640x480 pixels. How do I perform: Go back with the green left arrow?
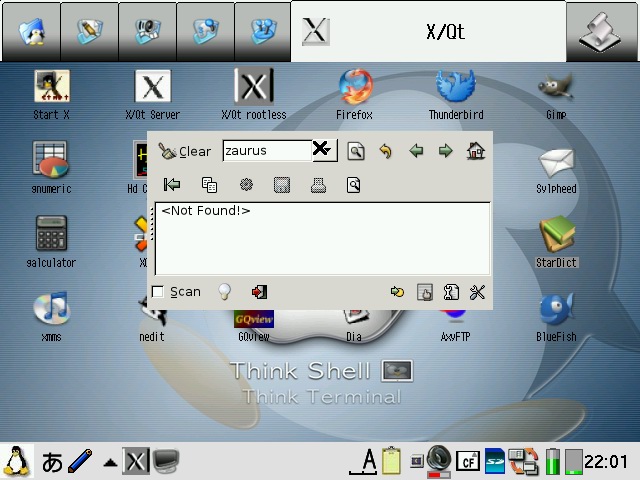pyautogui.click(x=416, y=152)
